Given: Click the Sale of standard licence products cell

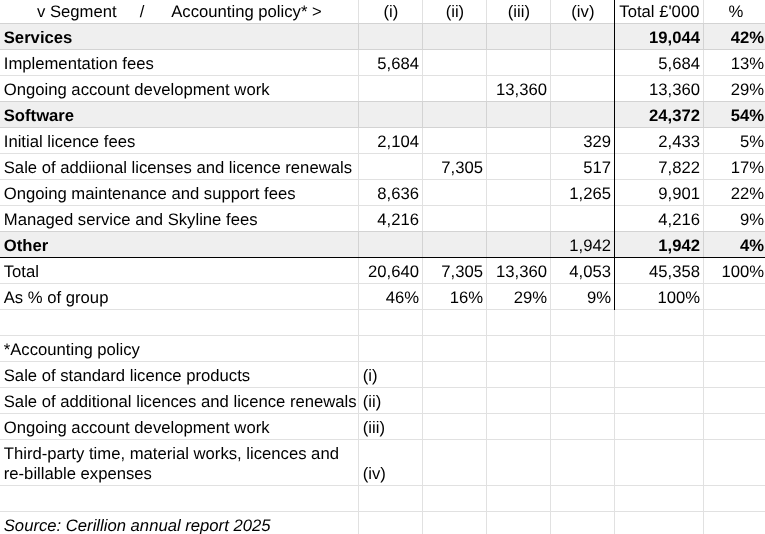Looking at the screenshot, I should [127, 375].
